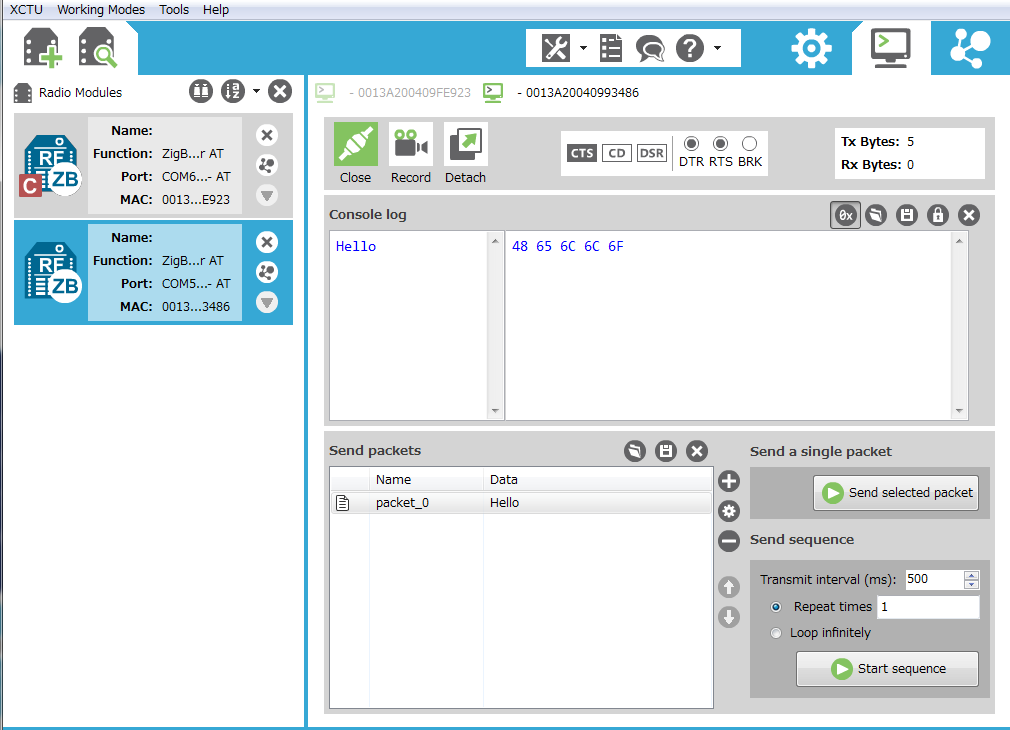Click Send selected packet button
The image size is (1010, 730).
(x=896, y=493)
